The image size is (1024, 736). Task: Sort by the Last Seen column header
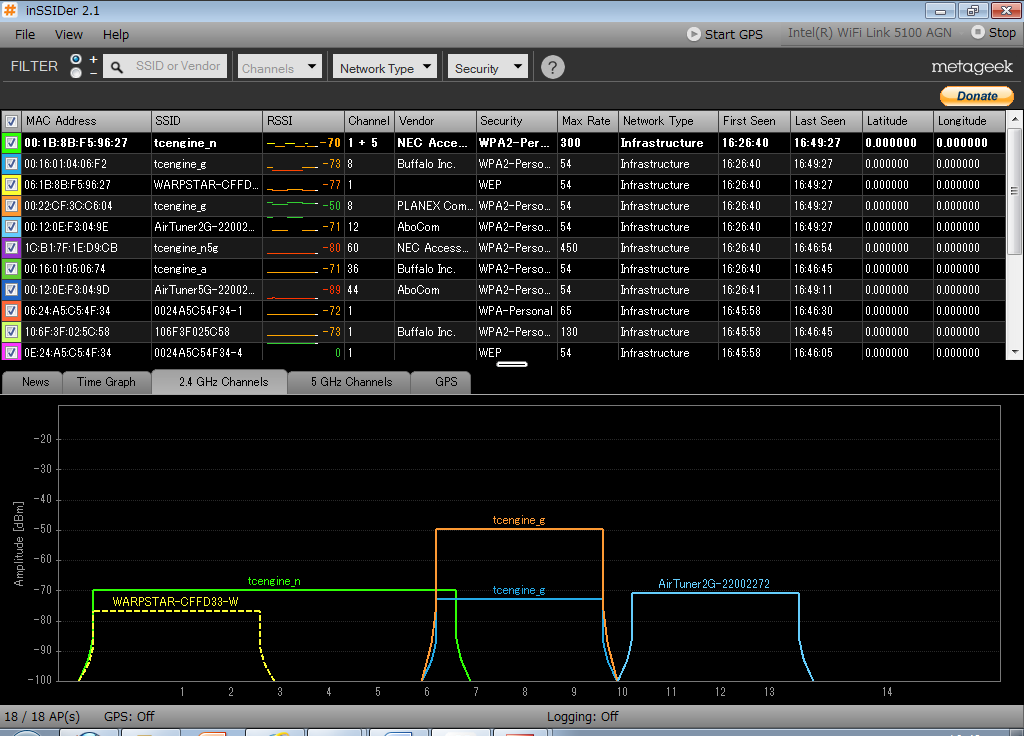pyautogui.click(x=825, y=121)
